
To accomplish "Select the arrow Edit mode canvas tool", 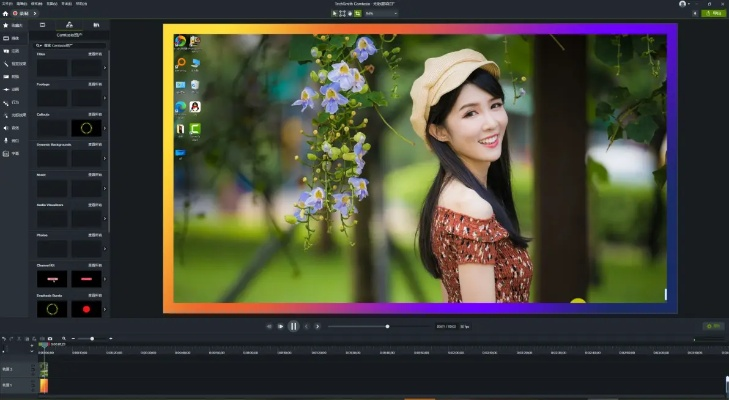I will 334,13.
